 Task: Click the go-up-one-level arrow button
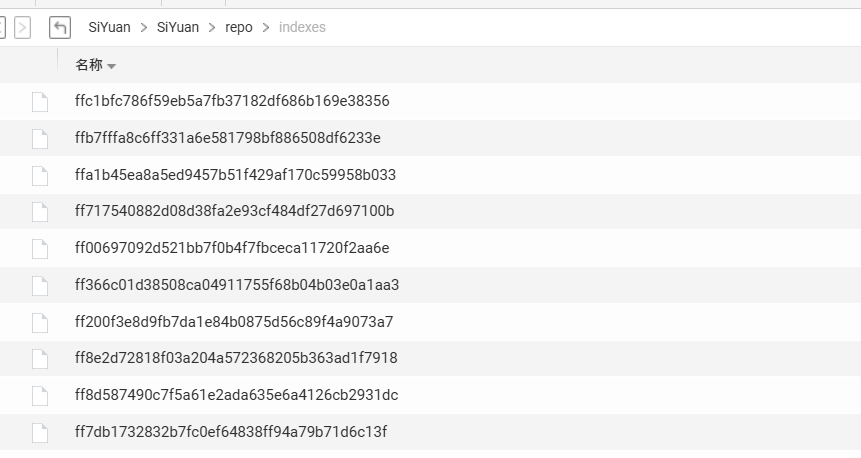[x=60, y=27]
